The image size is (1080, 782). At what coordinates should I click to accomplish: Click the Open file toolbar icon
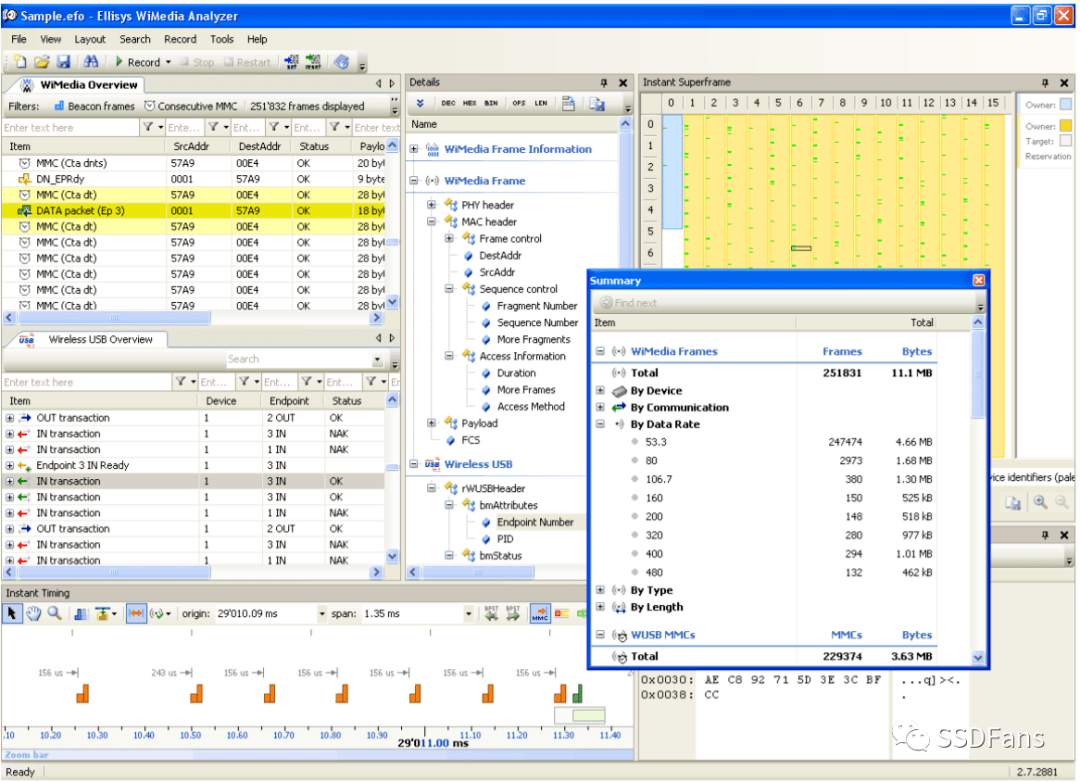(42, 62)
